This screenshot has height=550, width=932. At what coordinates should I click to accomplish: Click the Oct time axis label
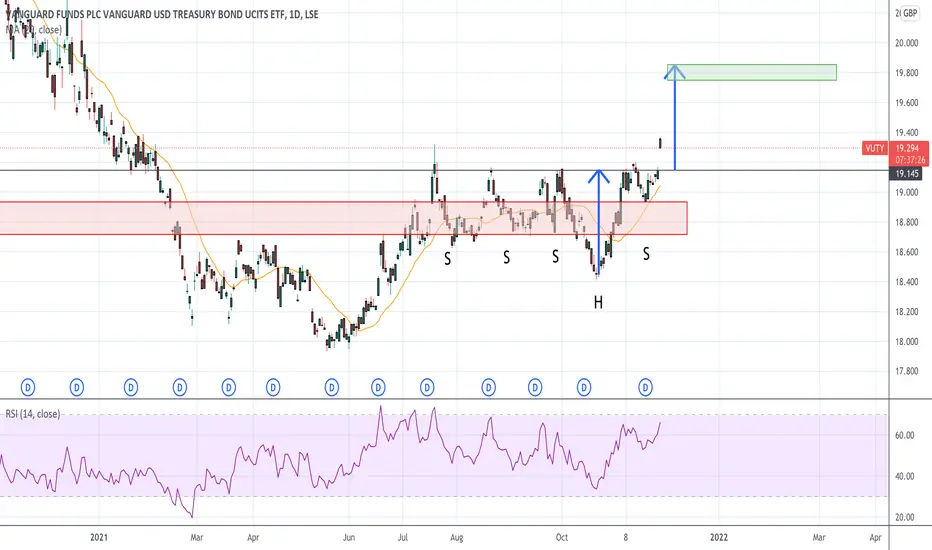click(562, 538)
